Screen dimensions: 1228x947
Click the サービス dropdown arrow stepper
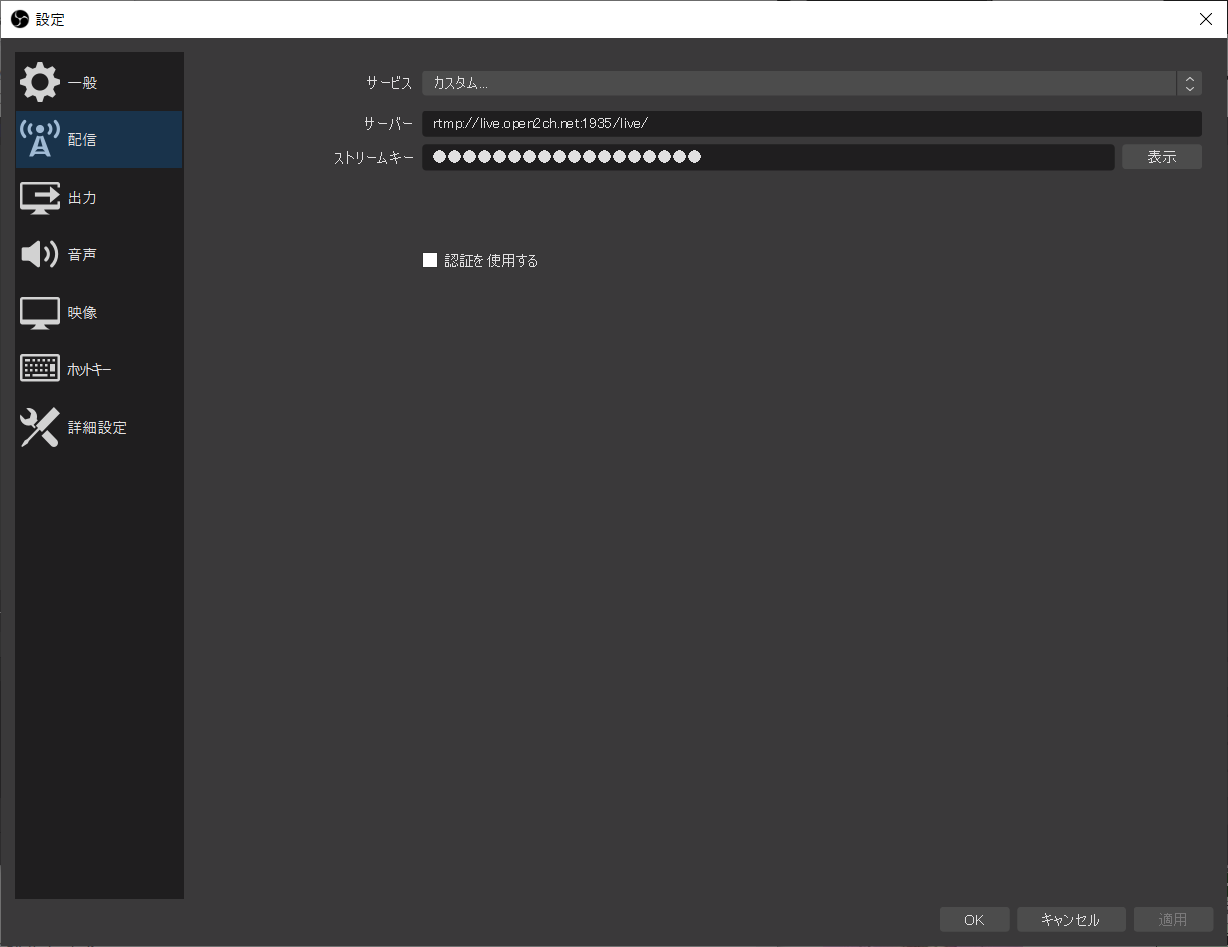[x=1189, y=83]
